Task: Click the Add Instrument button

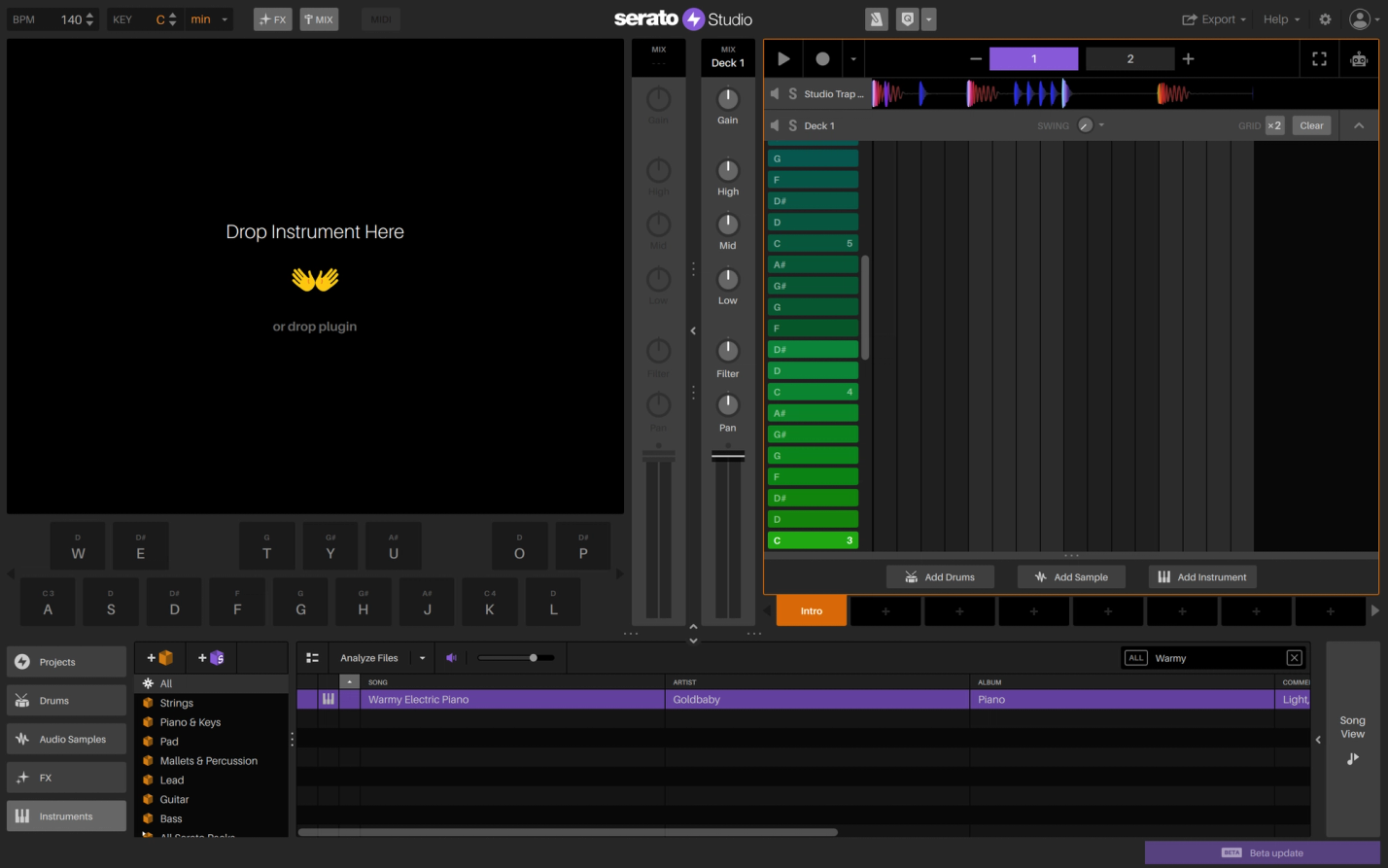Action: pyautogui.click(x=1202, y=576)
